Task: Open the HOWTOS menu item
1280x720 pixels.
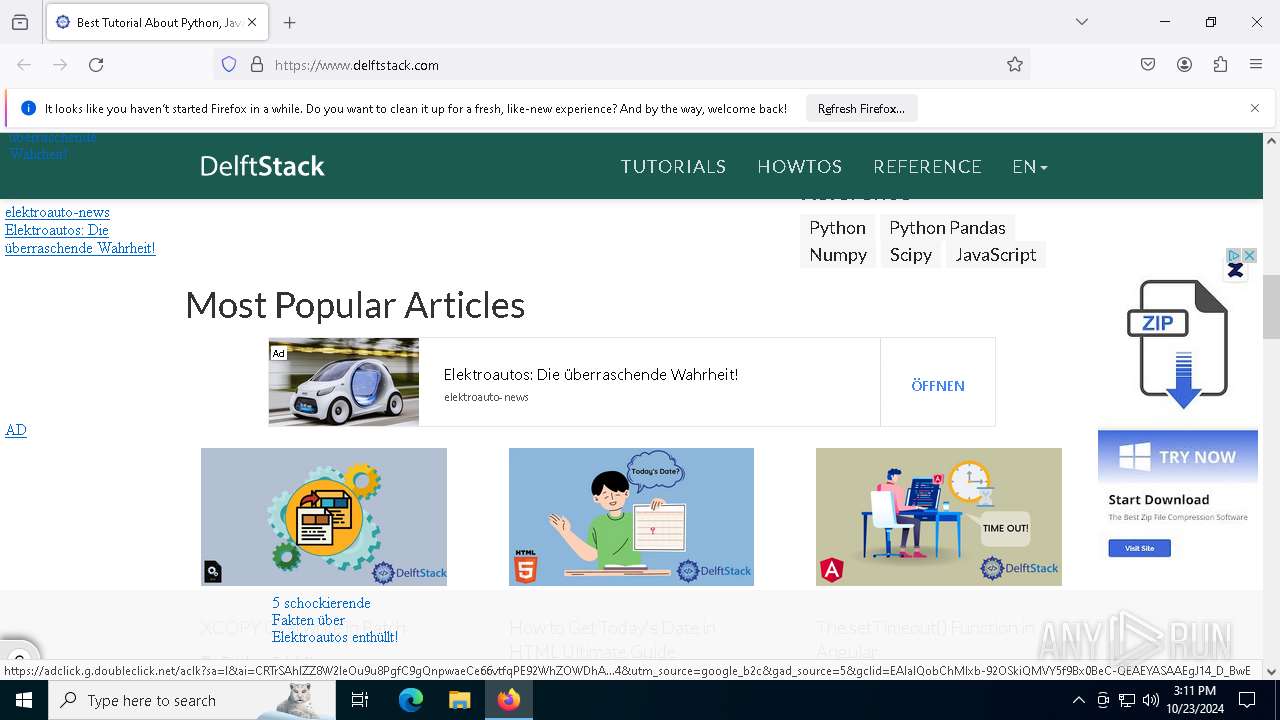Action: pyautogui.click(x=800, y=167)
